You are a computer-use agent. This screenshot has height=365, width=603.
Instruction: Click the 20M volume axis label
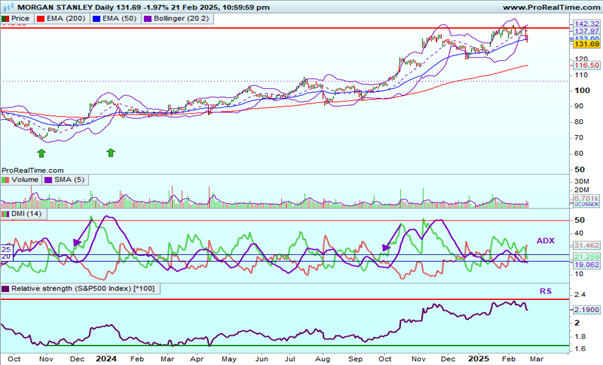pos(582,190)
